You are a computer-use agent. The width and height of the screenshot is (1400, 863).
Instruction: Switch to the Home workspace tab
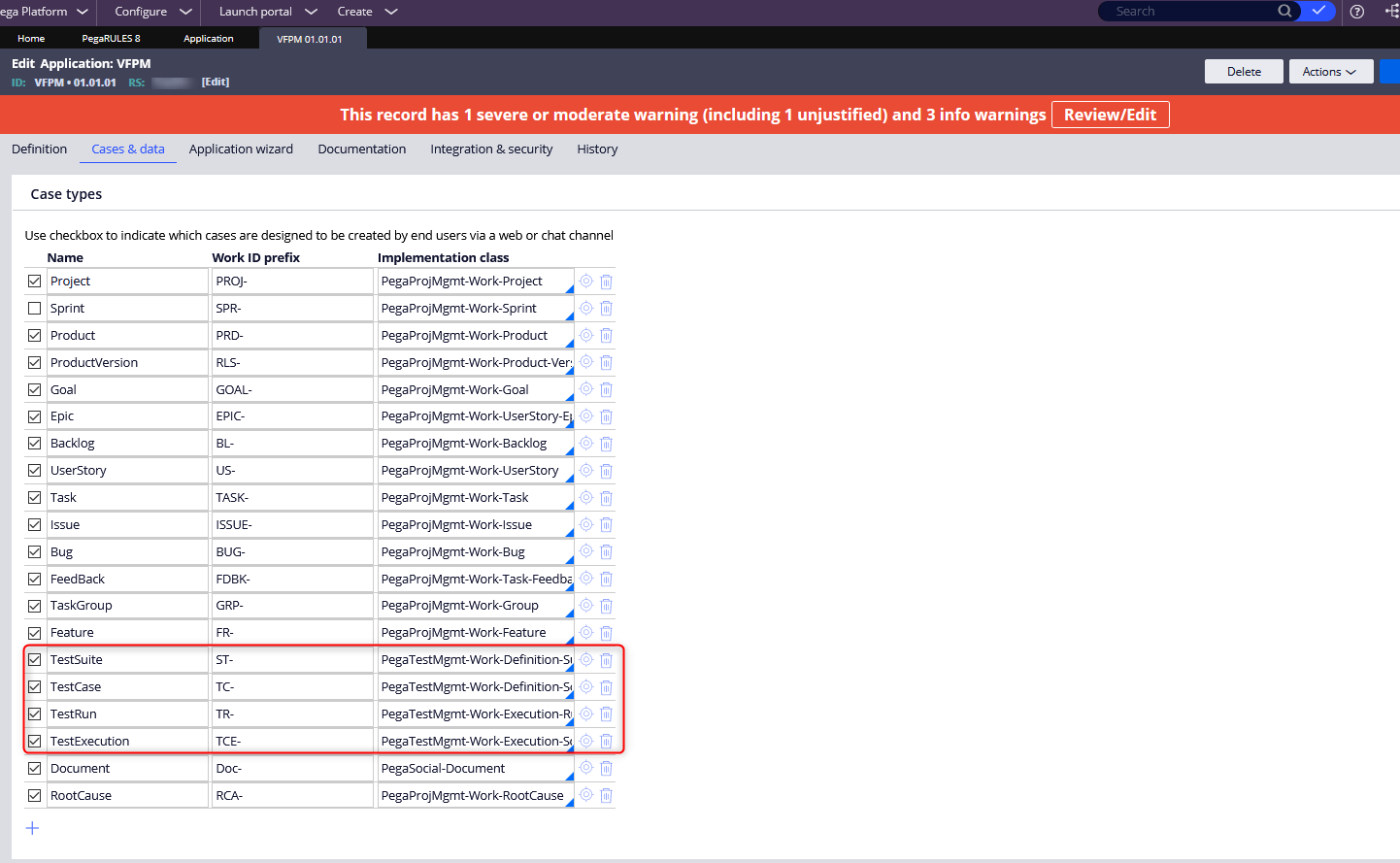[x=31, y=39]
